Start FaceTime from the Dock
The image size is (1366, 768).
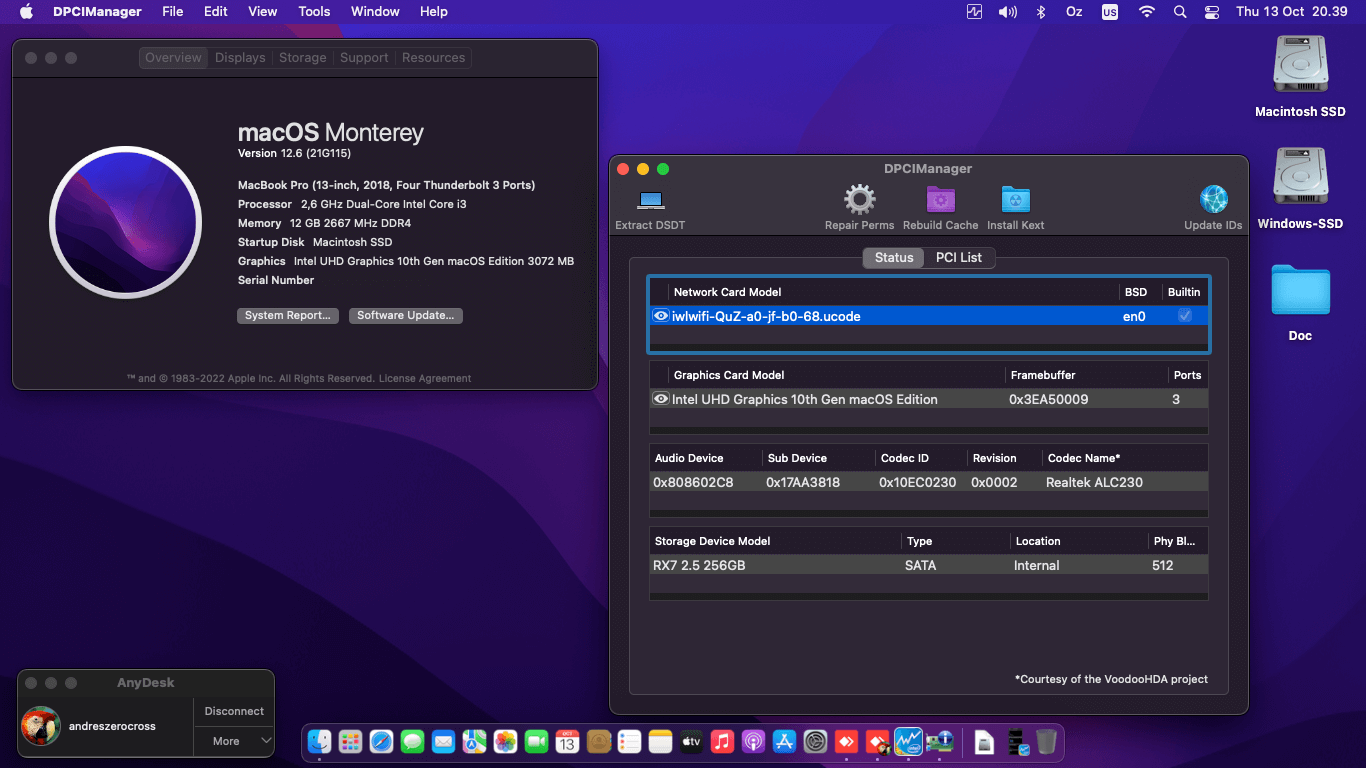536,742
